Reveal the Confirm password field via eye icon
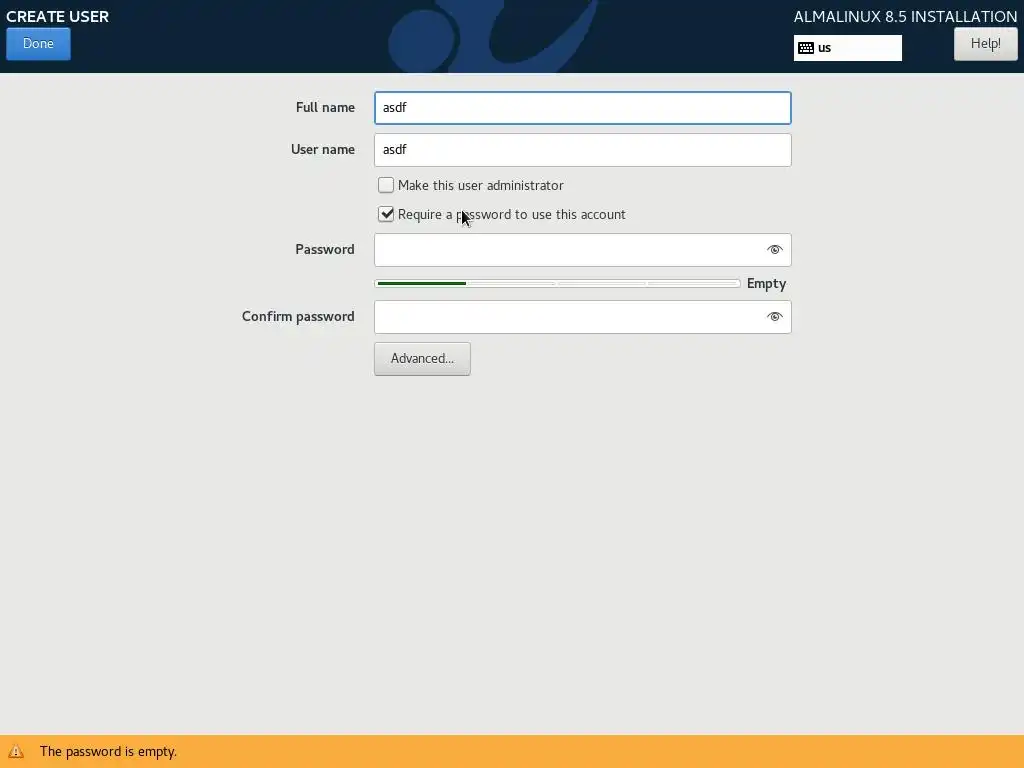The height and width of the screenshot is (768, 1024). coord(775,317)
